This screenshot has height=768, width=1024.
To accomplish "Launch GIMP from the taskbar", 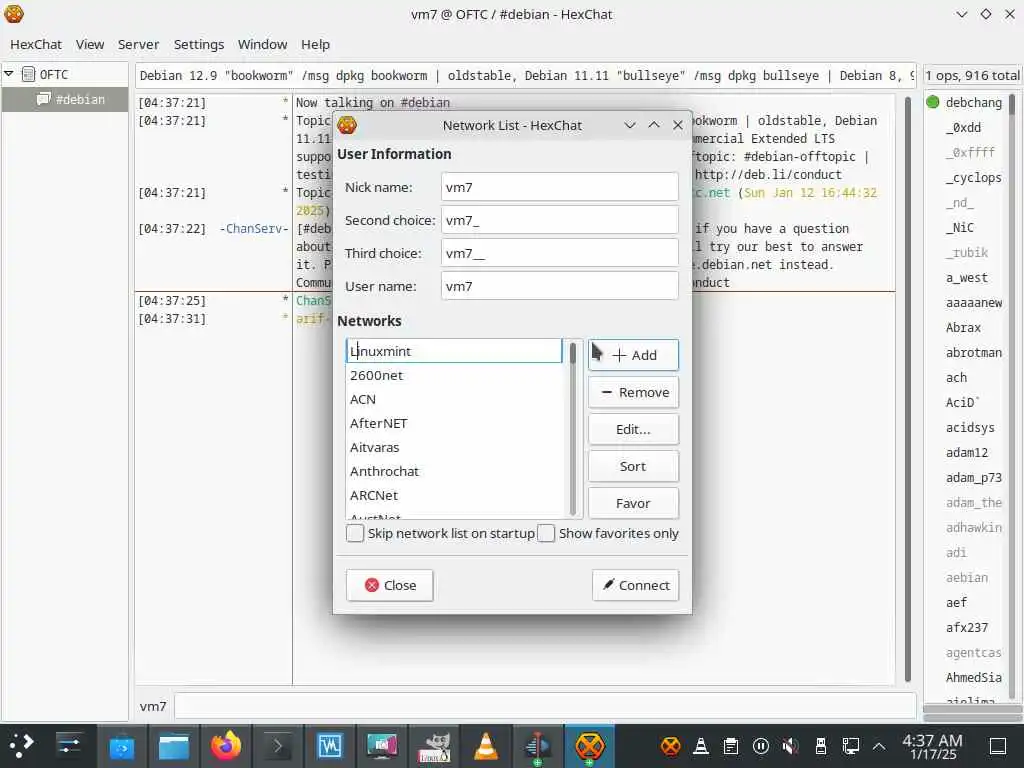I will point(434,746).
